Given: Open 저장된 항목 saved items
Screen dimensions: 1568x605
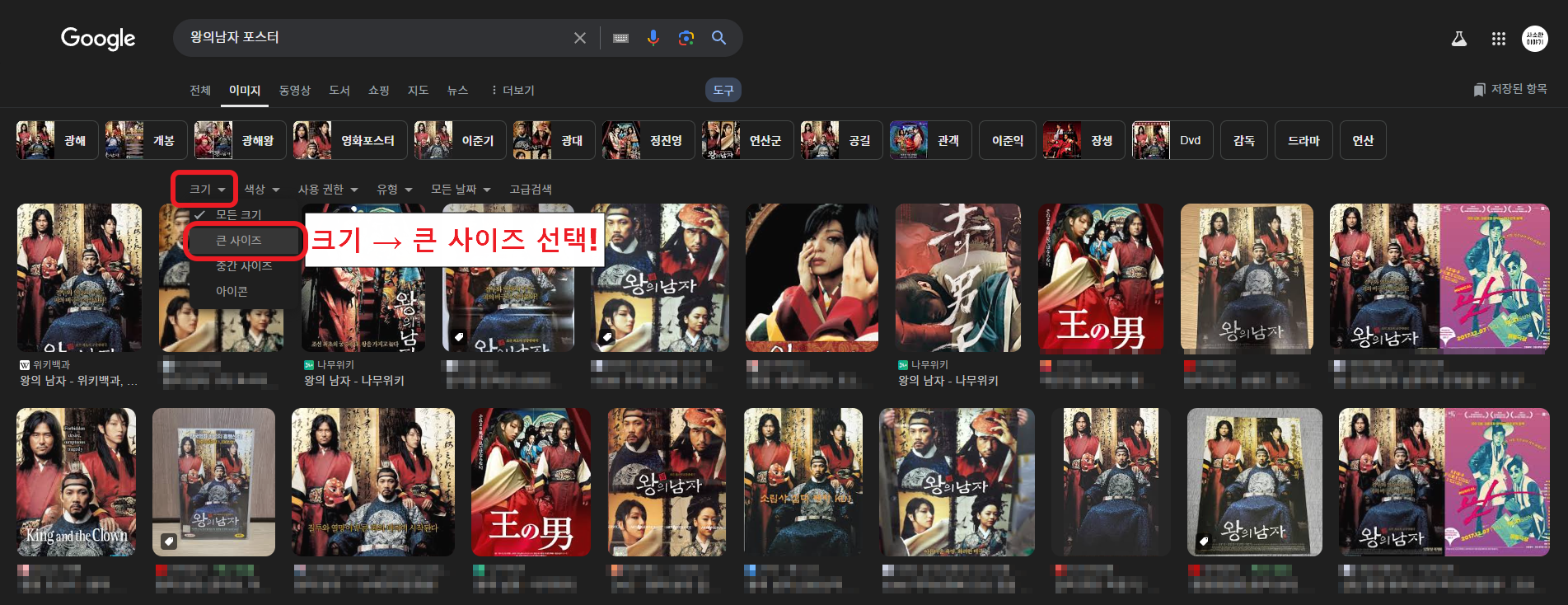Looking at the screenshot, I should pyautogui.click(x=1509, y=89).
